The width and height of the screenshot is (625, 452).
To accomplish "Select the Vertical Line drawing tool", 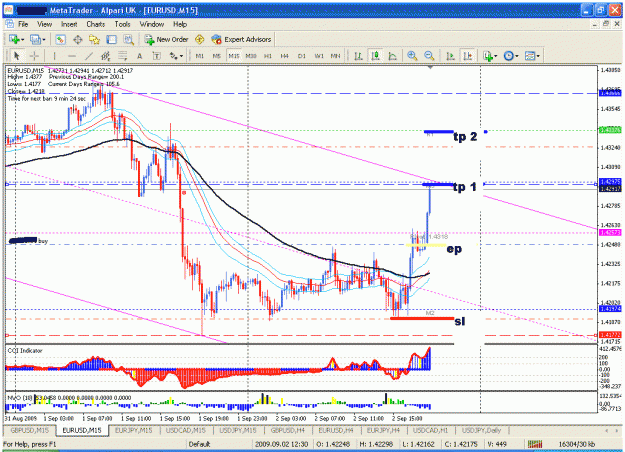I will pos(54,56).
